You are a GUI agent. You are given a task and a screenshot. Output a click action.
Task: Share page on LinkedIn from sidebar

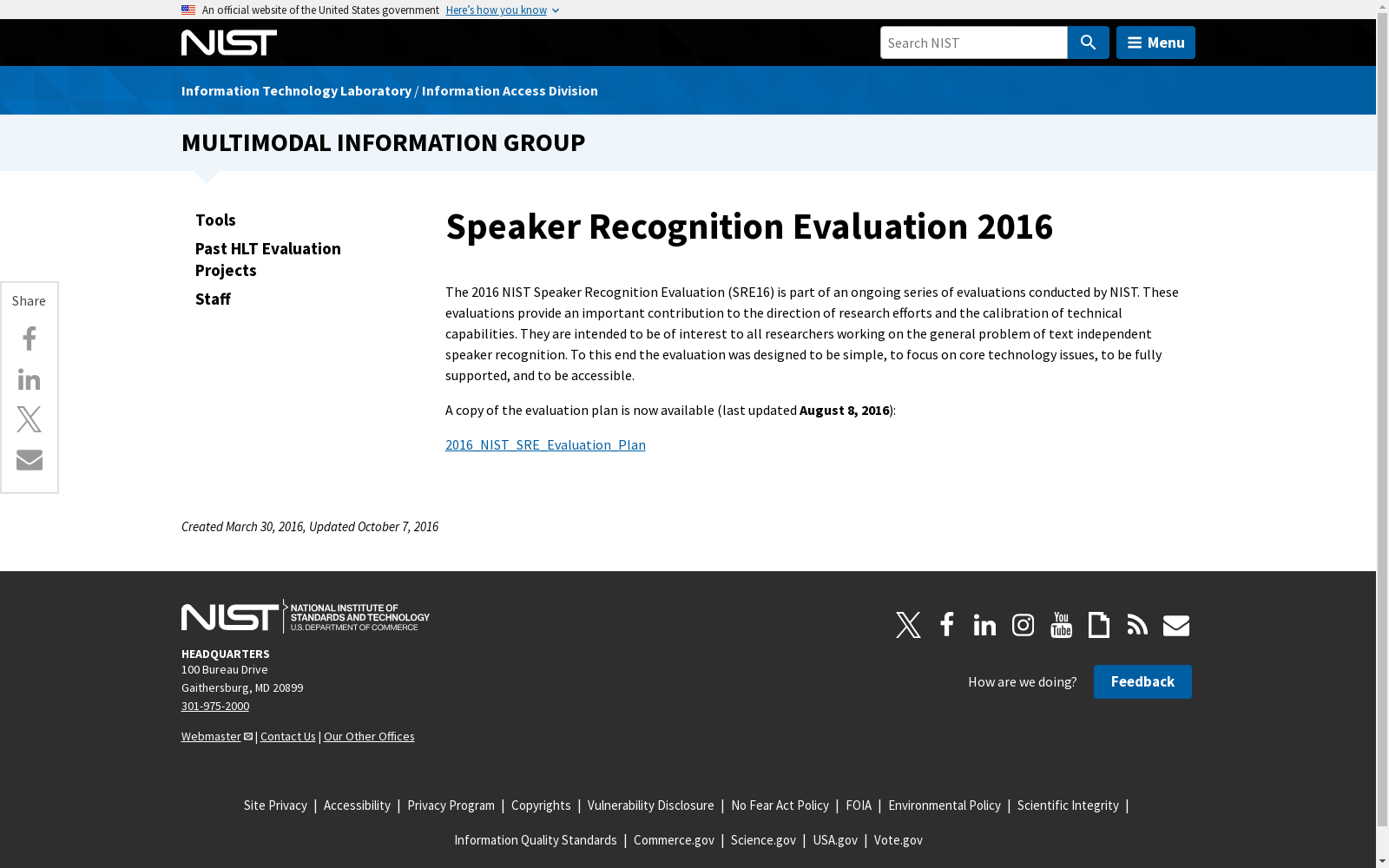click(30, 379)
